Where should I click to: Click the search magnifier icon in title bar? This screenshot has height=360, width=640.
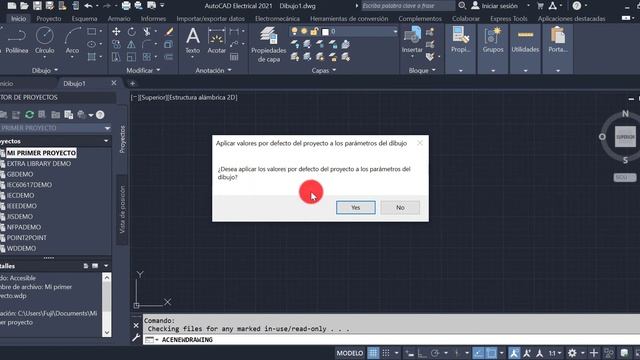tap(462, 6)
